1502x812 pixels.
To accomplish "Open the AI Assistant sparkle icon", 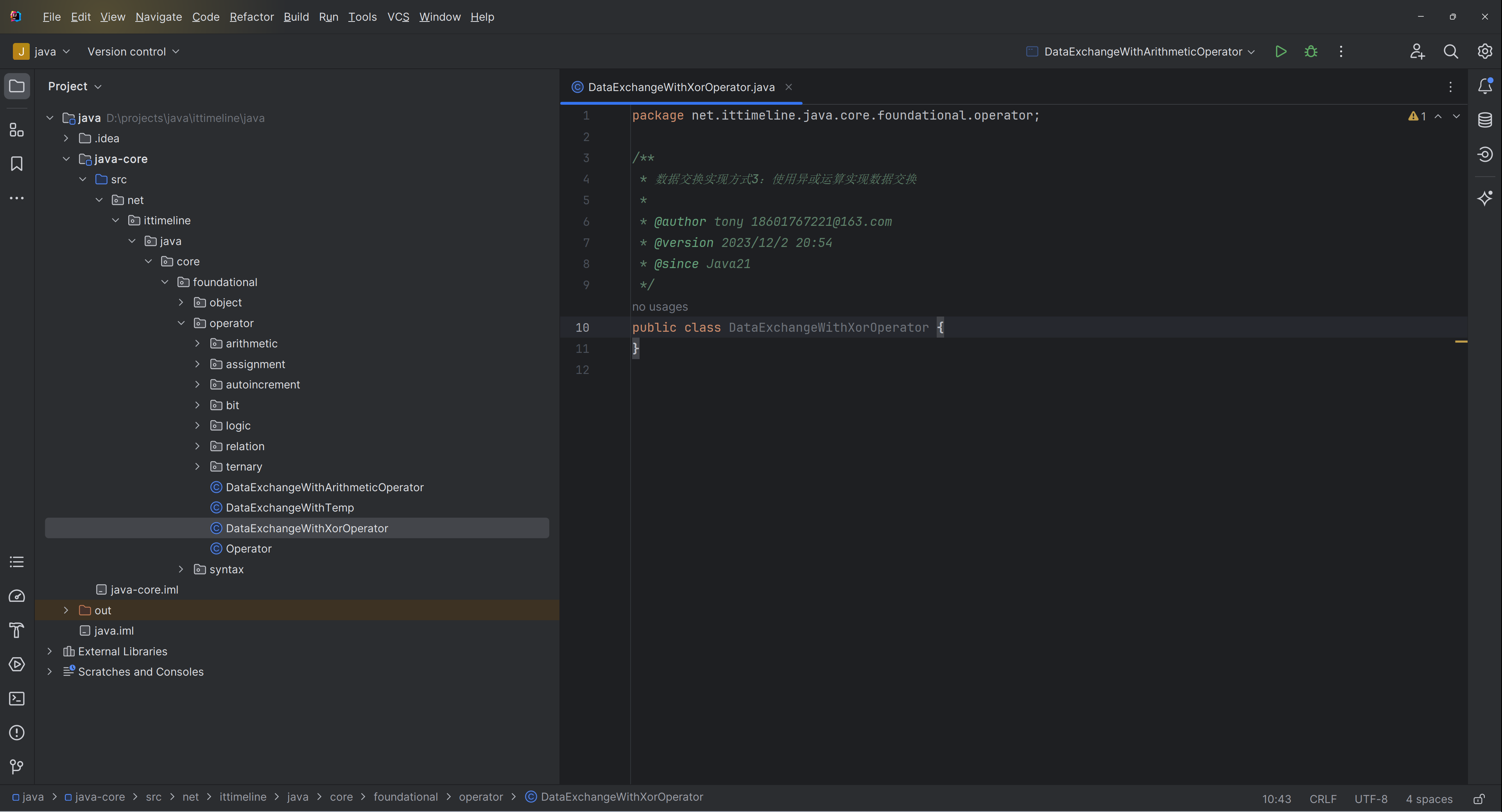I will coord(1485,198).
